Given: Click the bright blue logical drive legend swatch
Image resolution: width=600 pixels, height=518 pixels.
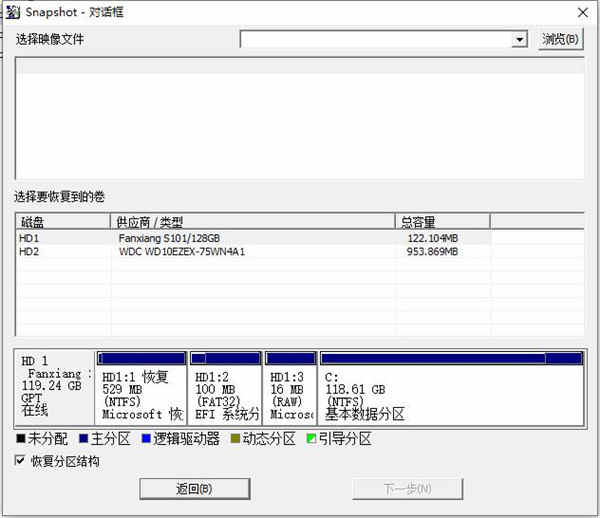Looking at the screenshot, I should point(146,438).
